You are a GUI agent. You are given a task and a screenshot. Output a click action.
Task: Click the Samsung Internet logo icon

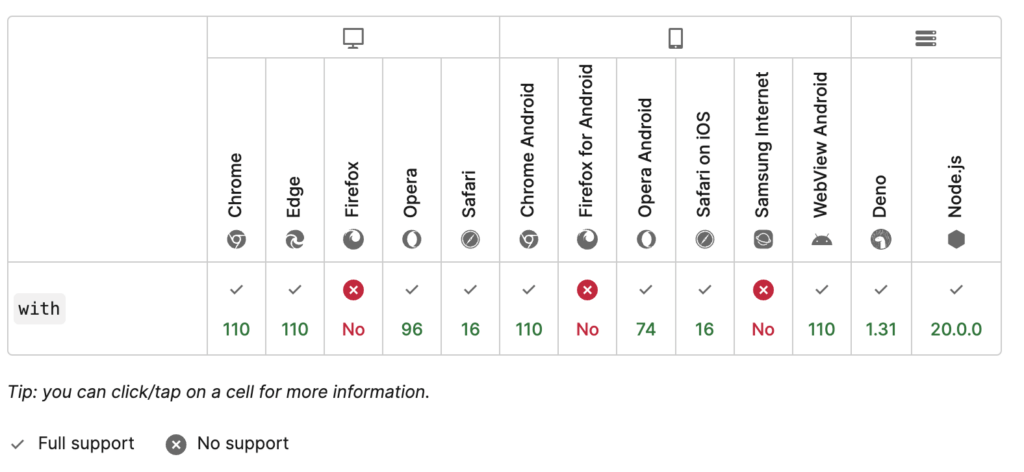pyautogui.click(x=763, y=240)
